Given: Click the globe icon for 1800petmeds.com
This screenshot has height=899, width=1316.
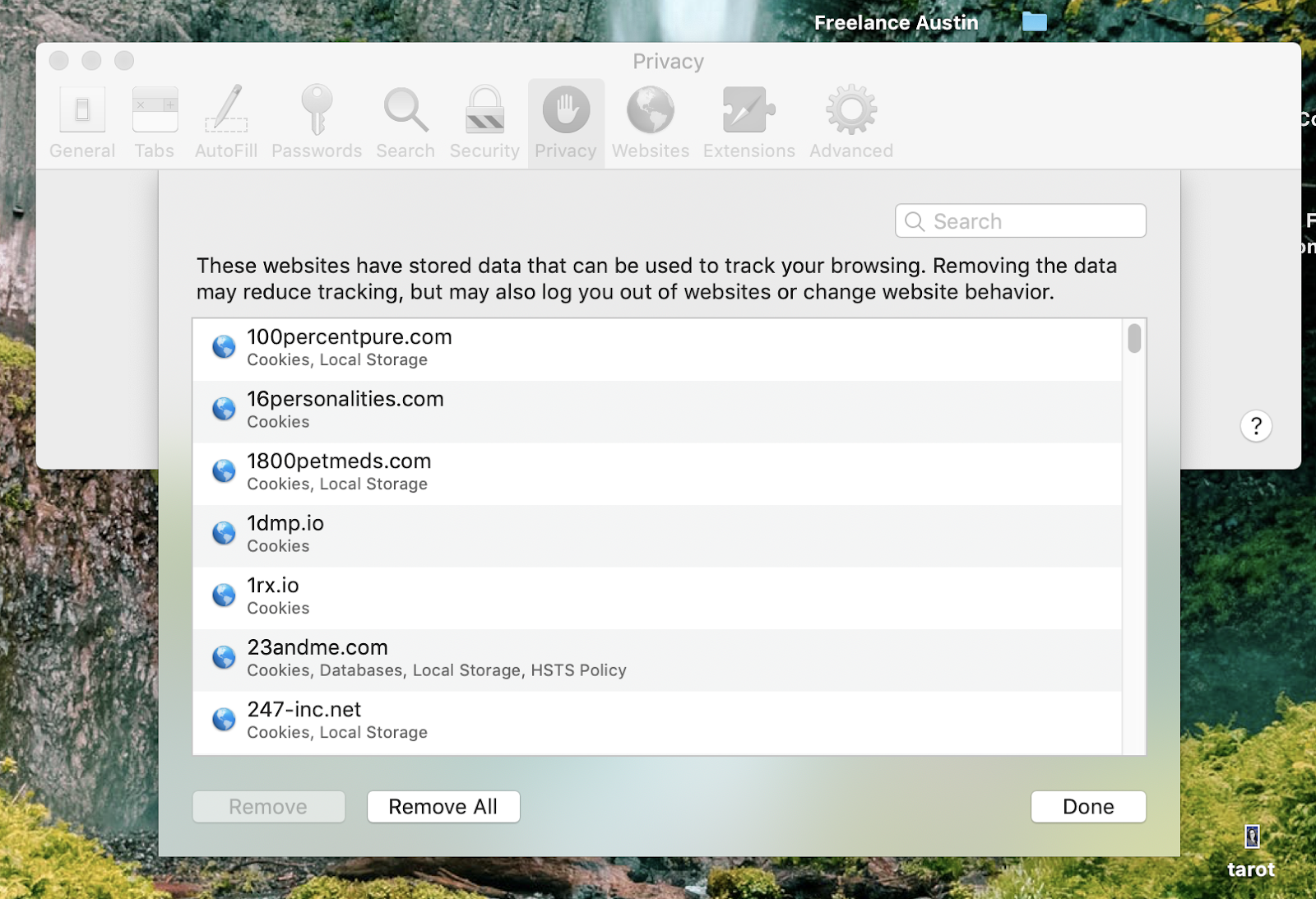Looking at the screenshot, I should pyautogui.click(x=224, y=471).
